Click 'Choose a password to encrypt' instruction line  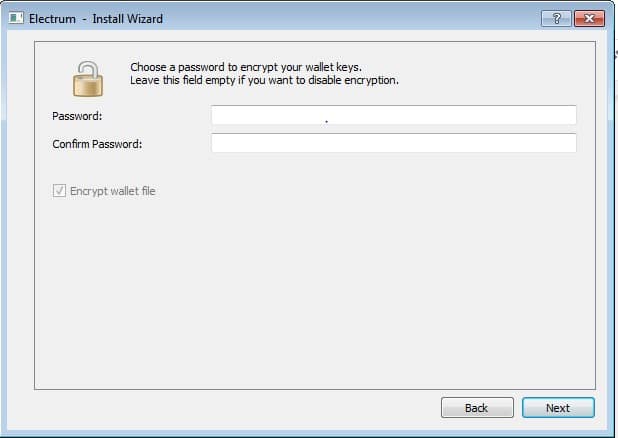point(246,67)
